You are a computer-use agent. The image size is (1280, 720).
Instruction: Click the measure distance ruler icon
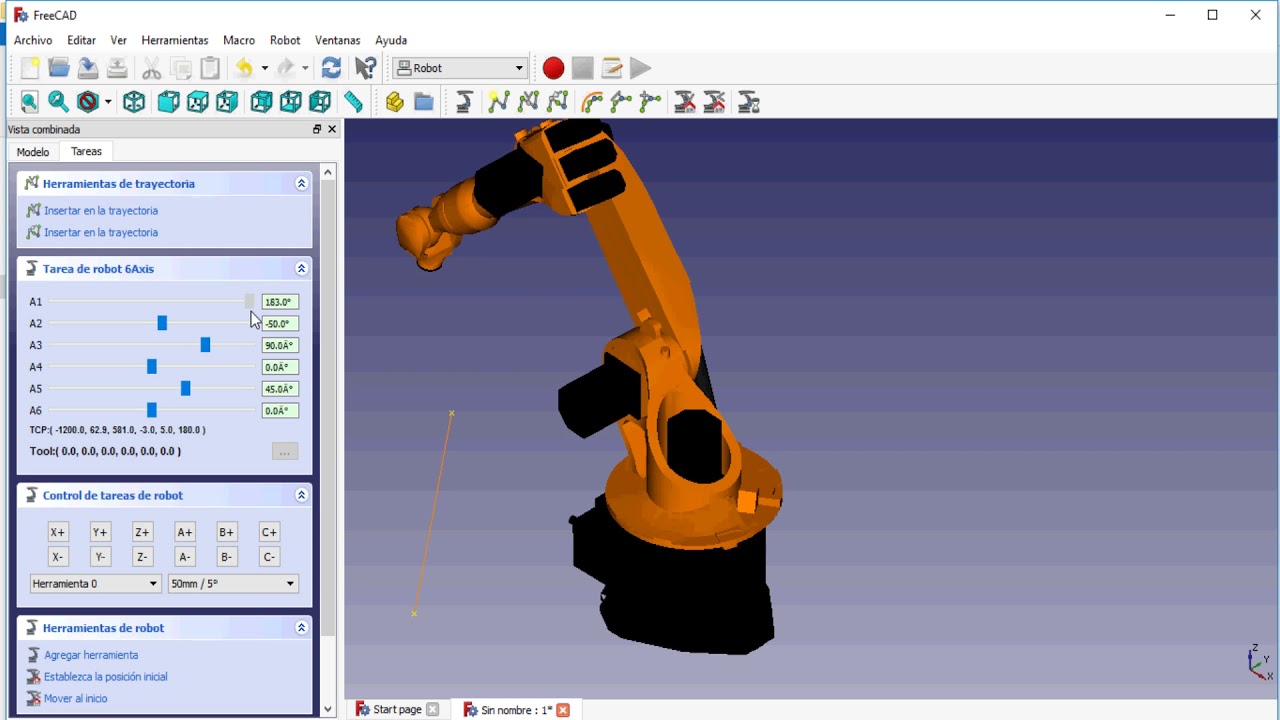tap(354, 102)
